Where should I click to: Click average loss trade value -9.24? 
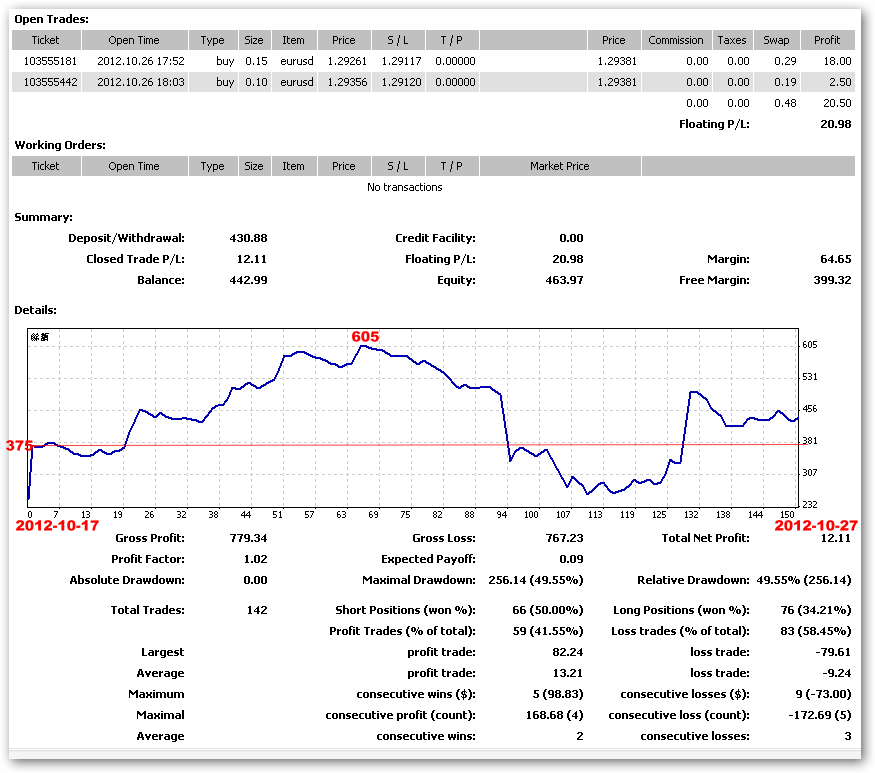pos(836,673)
